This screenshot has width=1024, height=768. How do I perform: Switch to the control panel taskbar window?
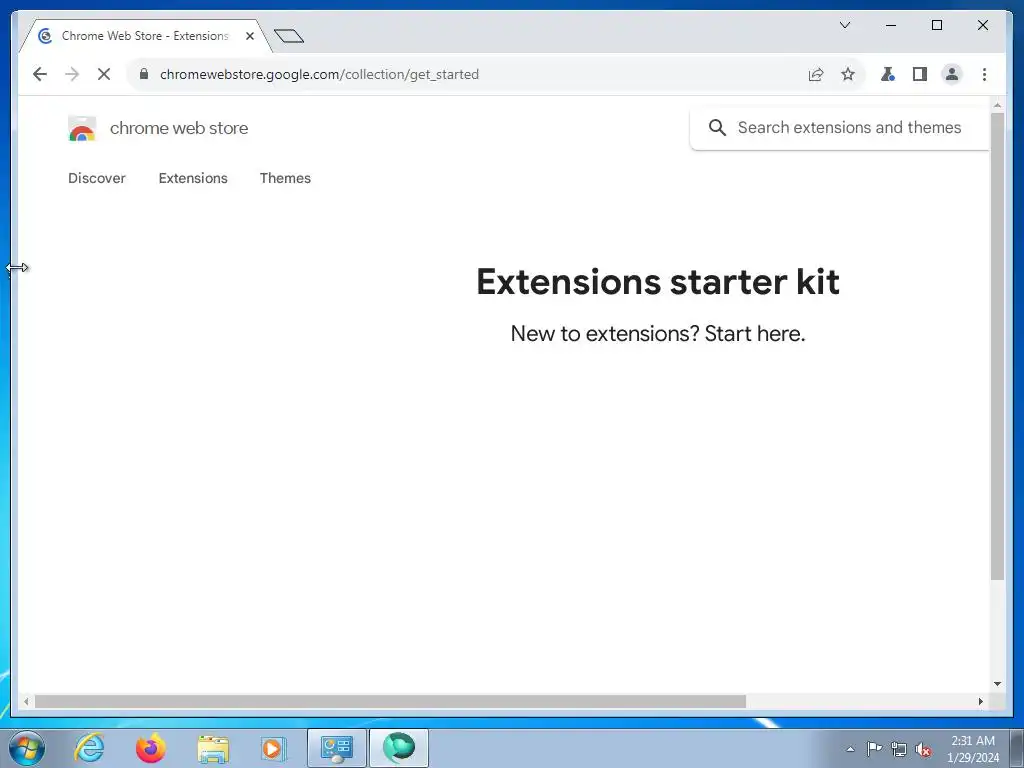point(336,748)
